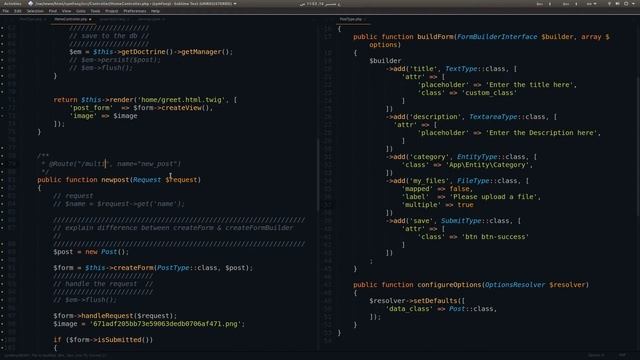Click the '$builder' line in right pane
Viewport: 640px width, 360px height.
click(x=385, y=61)
